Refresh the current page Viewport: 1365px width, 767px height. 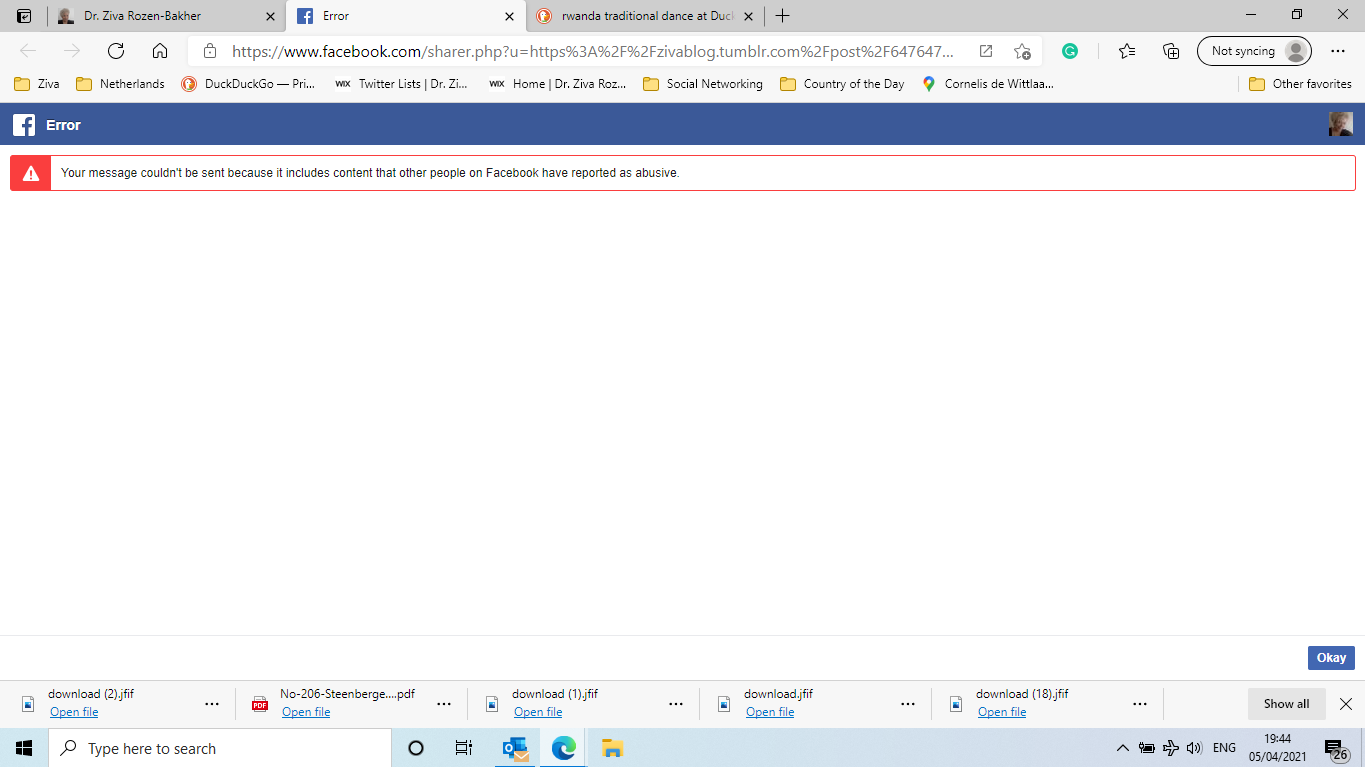(x=115, y=50)
